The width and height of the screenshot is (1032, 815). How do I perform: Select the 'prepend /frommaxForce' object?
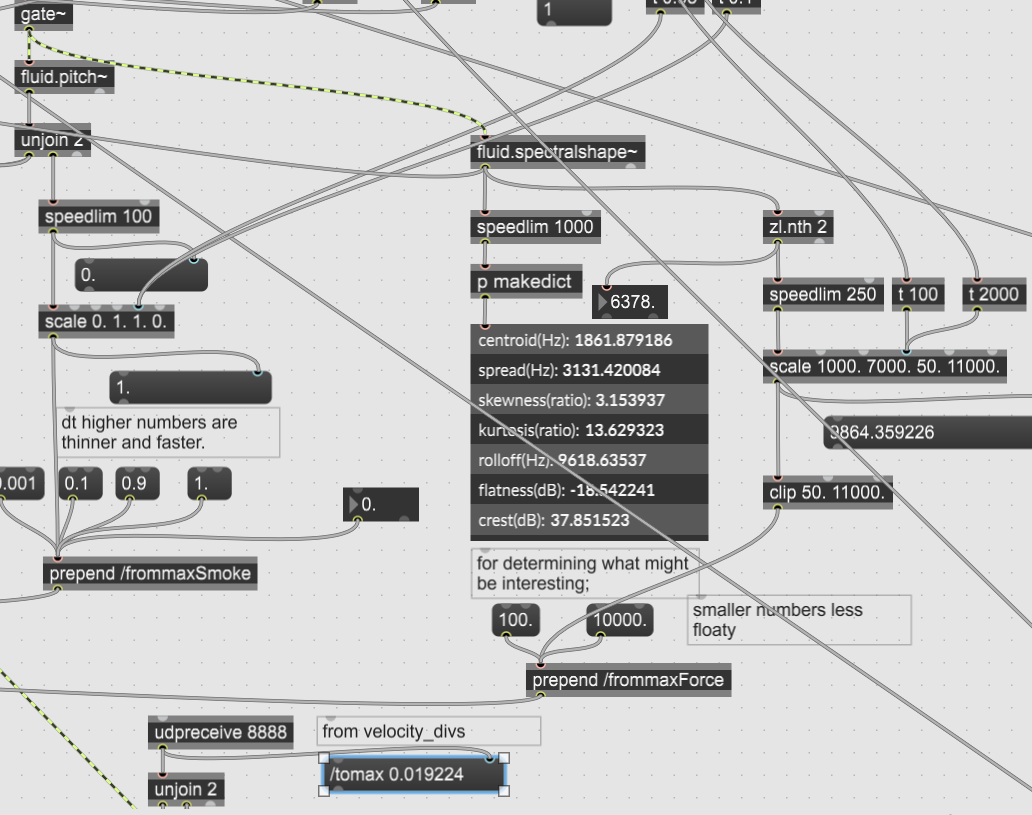click(628, 681)
